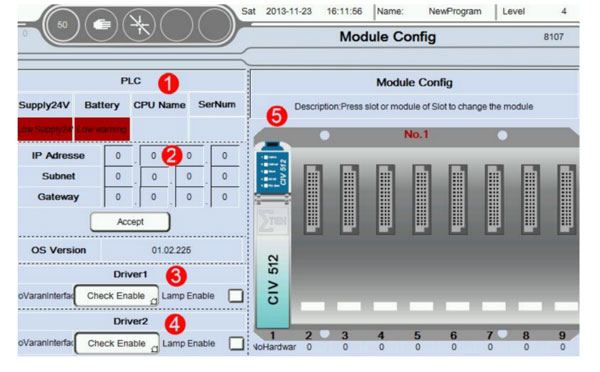Click the 'Driver2' section heading

(x=130, y=321)
